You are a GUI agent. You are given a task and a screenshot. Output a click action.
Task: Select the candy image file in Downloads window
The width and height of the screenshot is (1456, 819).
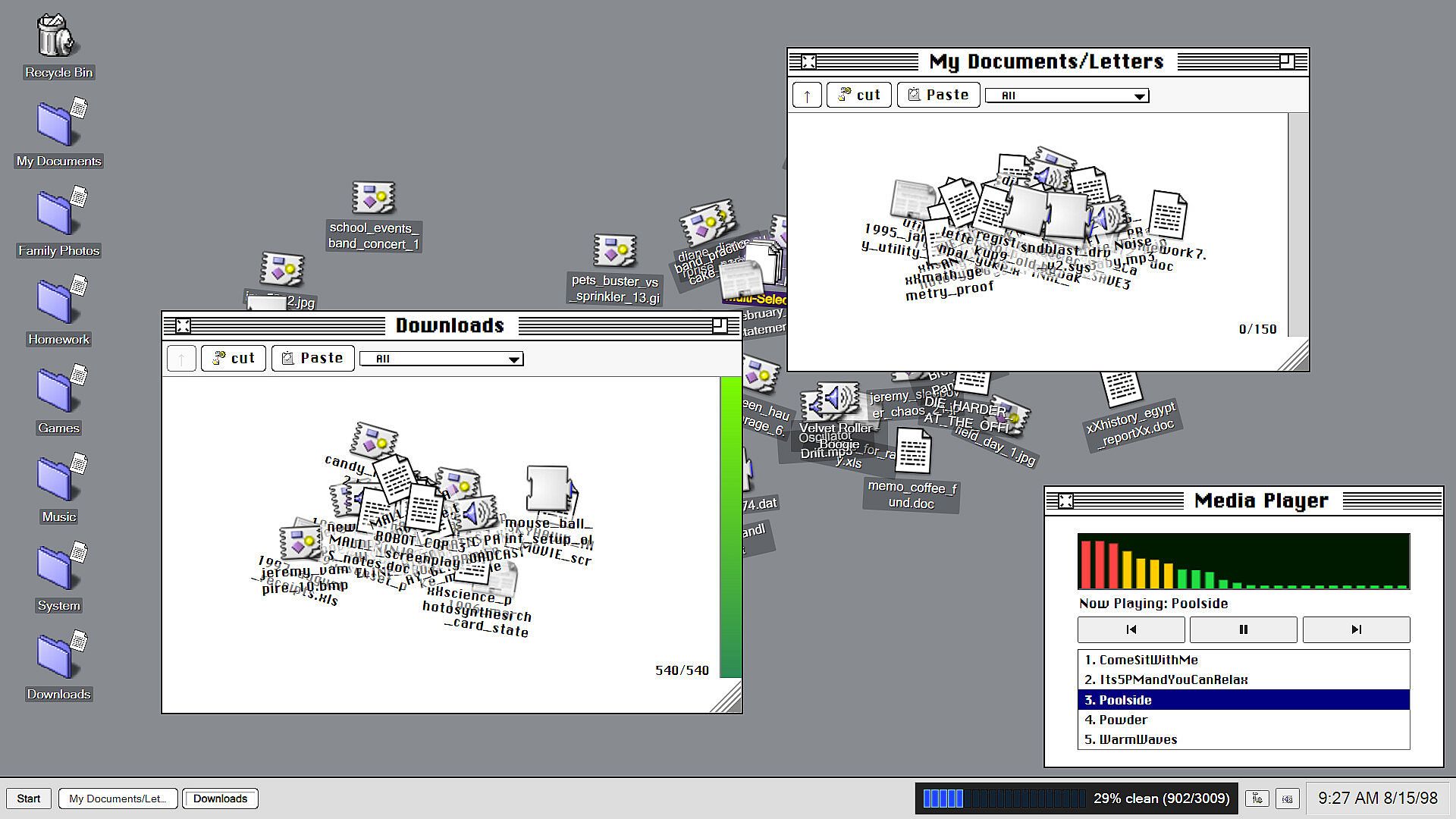373,441
